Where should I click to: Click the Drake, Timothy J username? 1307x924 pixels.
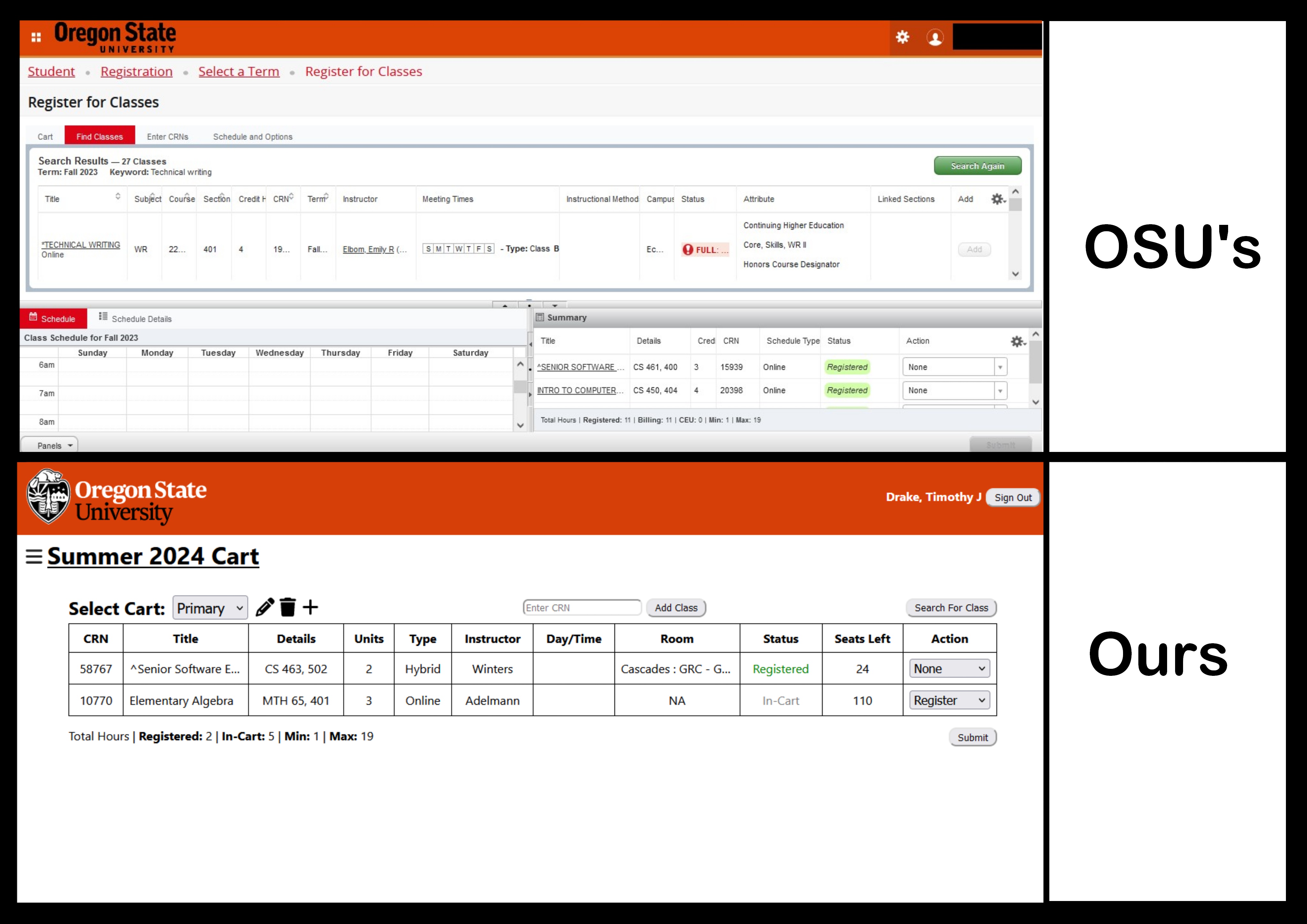click(x=933, y=497)
